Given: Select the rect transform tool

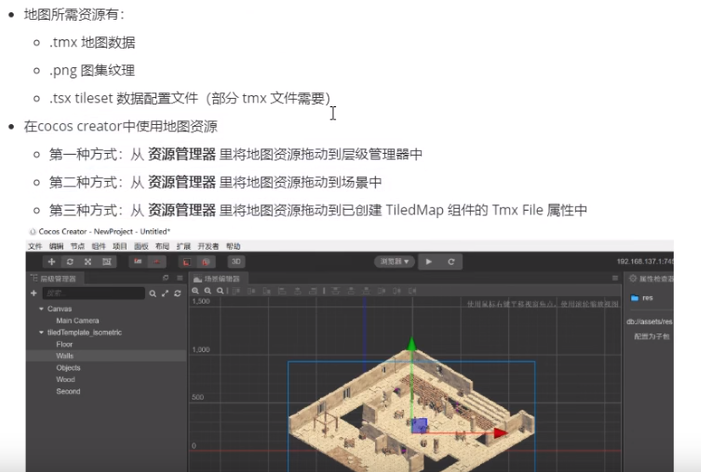Looking at the screenshot, I should (x=107, y=262).
